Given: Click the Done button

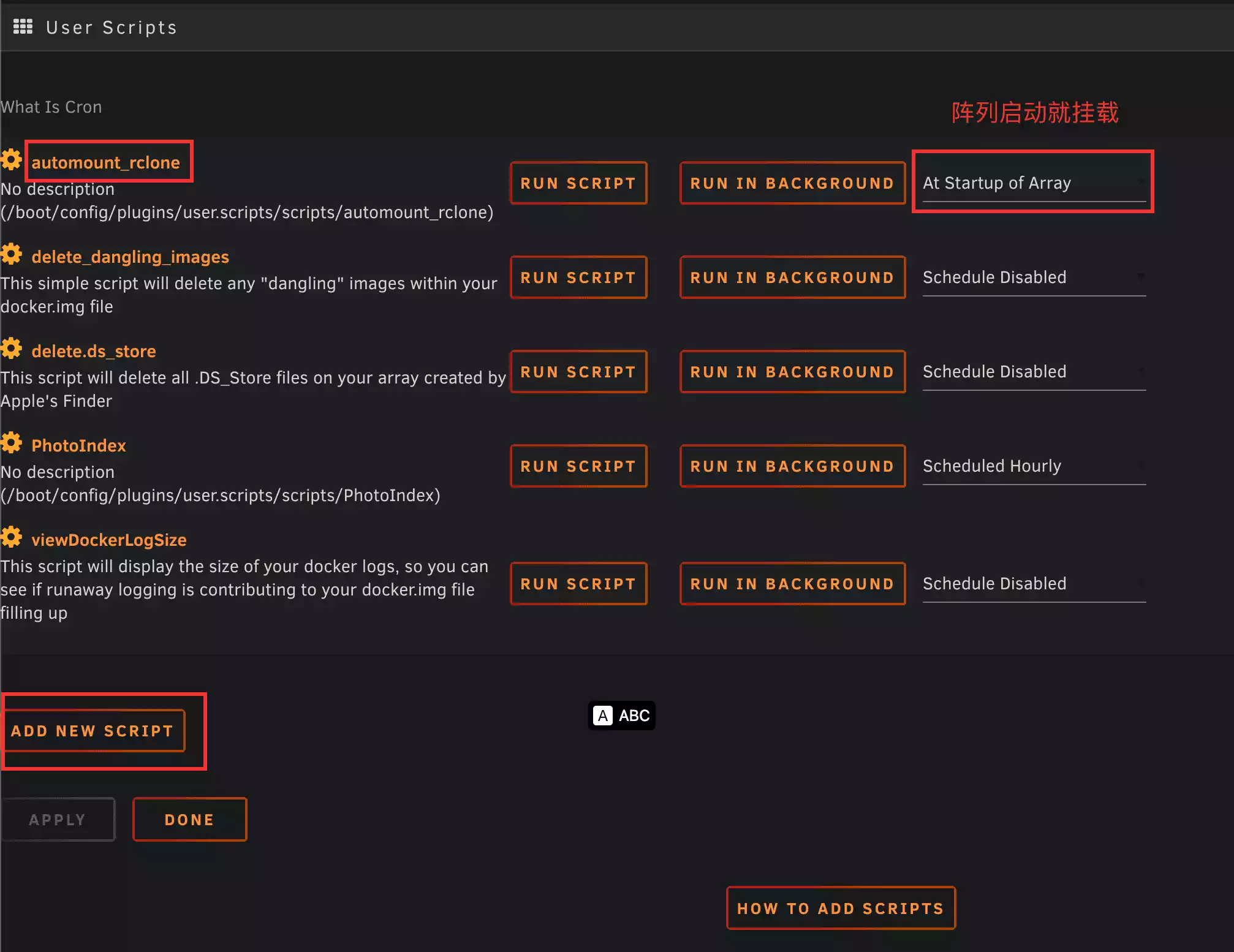Looking at the screenshot, I should coord(189,820).
